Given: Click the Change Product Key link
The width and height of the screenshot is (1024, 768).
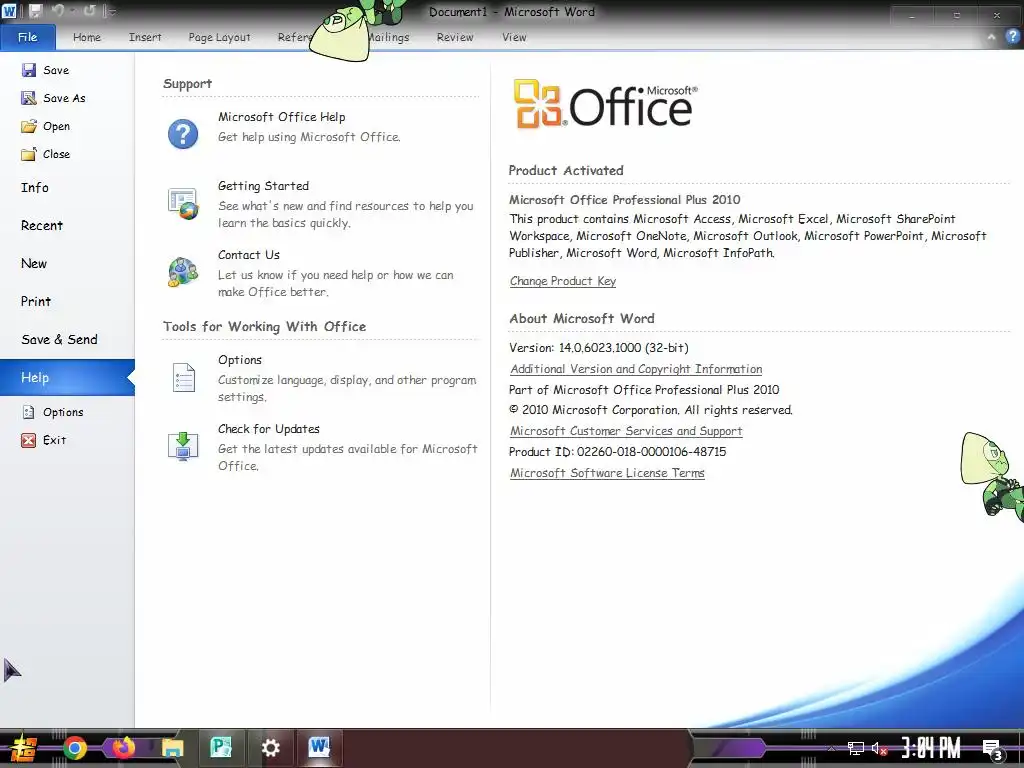Looking at the screenshot, I should pos(562,281).
